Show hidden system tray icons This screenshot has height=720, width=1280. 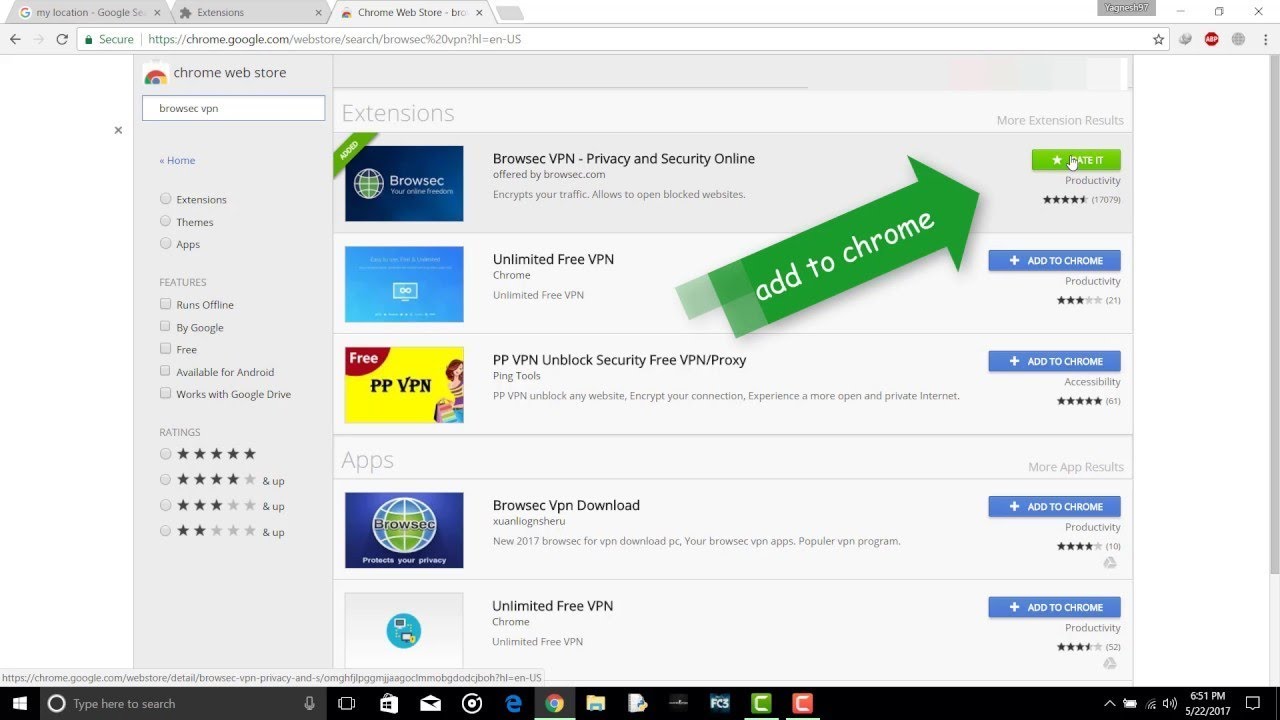point(1109,703)
